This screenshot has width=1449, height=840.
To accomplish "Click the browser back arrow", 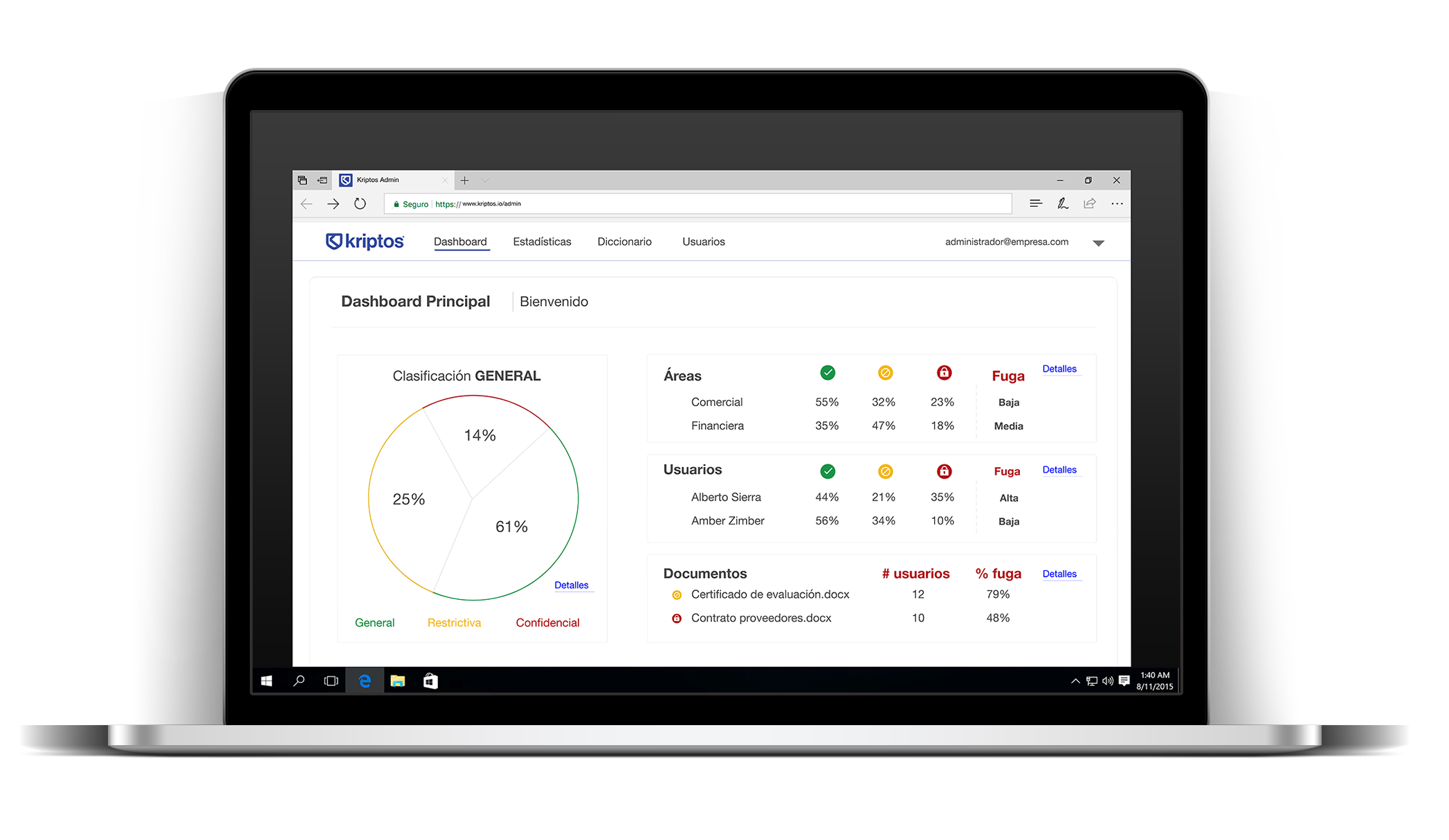I will pyautogui.click(x=307, y=204).
